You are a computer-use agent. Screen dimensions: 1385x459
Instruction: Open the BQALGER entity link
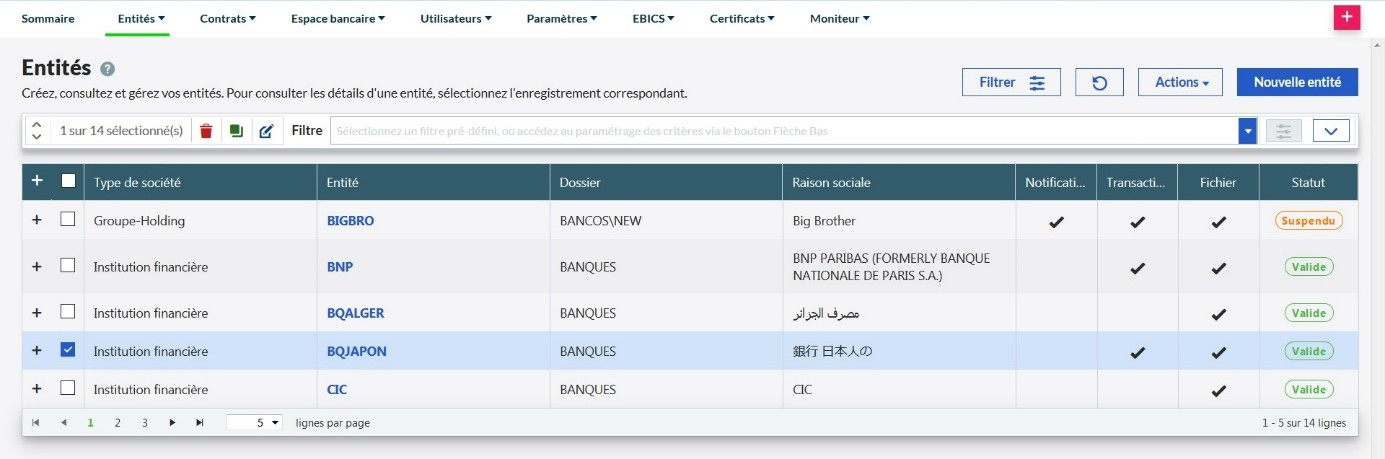point(355,313)
